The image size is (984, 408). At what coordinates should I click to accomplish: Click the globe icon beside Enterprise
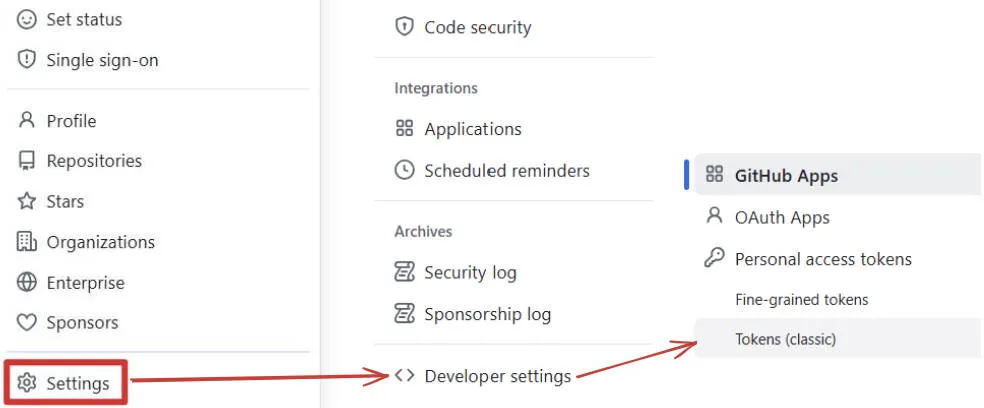tap(27, 283)
